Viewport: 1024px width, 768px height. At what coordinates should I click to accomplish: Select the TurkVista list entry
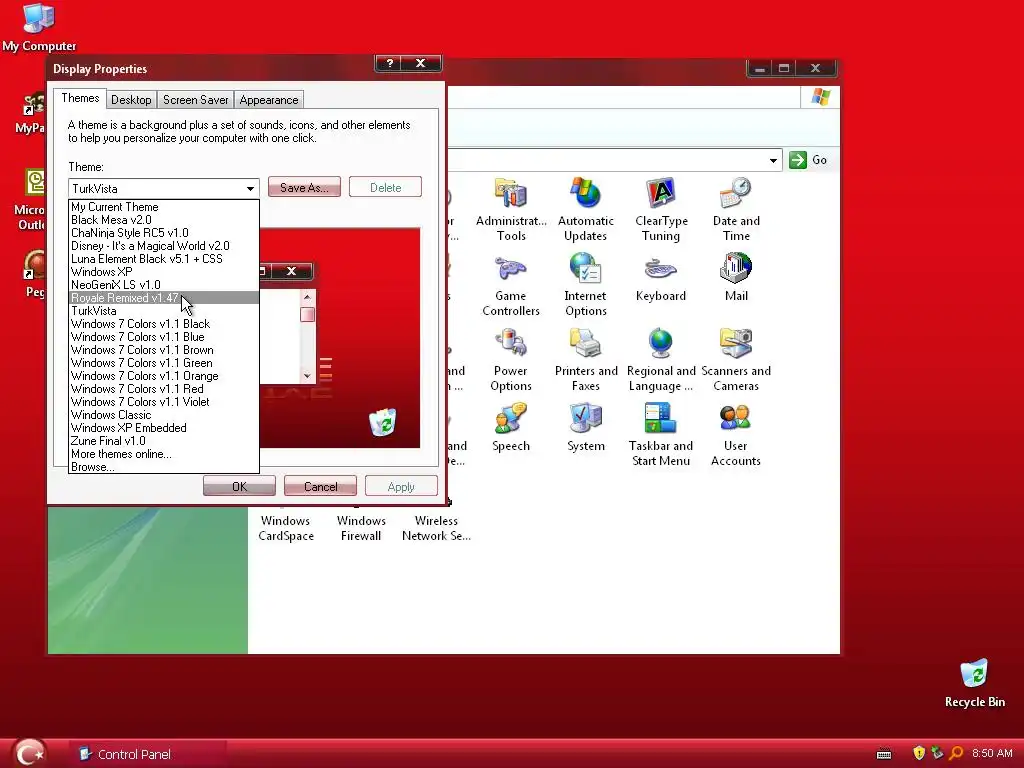[x=164, y=311]
